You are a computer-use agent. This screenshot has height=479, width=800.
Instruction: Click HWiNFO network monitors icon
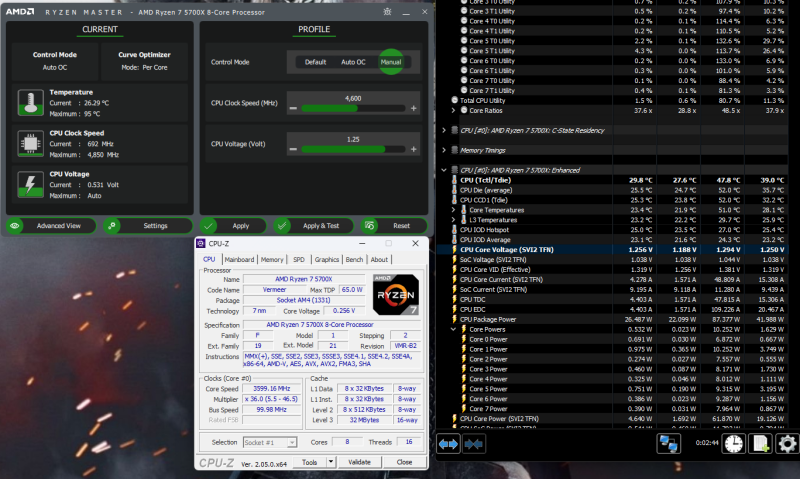[x=668, y=444]
